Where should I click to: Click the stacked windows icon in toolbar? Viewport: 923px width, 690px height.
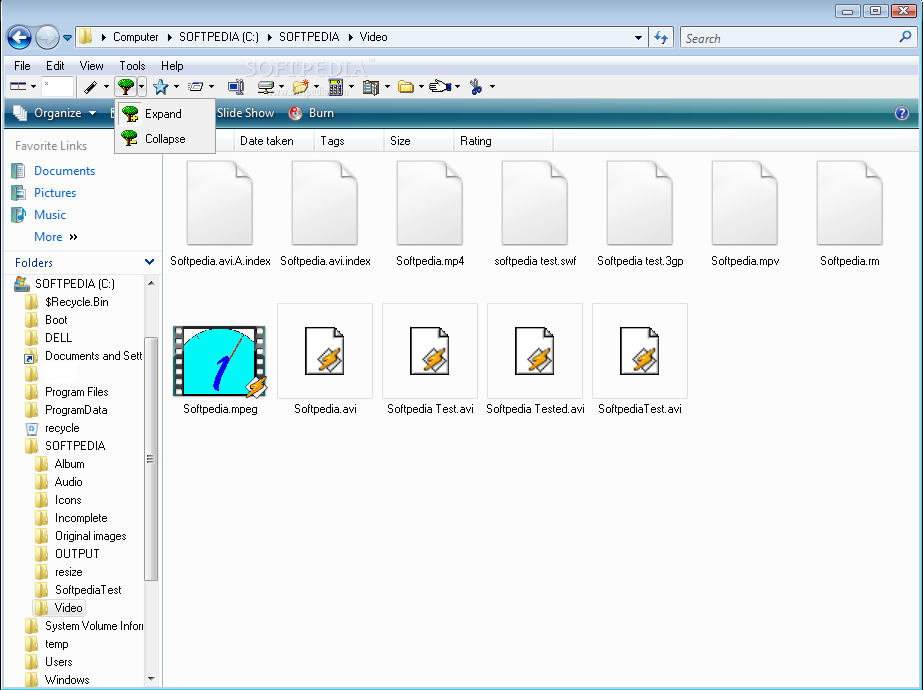coord(195,87)
